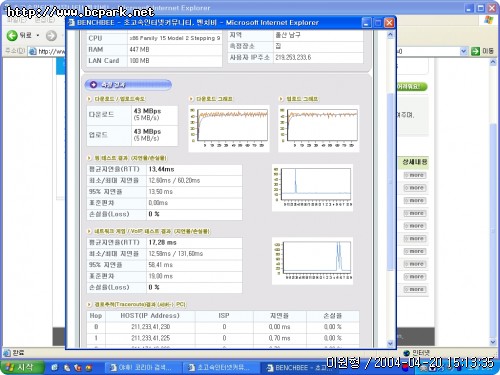This screenshot has width=500, height=375.
Task: Click the up arrow of the BENCHBEE popup scrollbar
Action: click(390, 35)
